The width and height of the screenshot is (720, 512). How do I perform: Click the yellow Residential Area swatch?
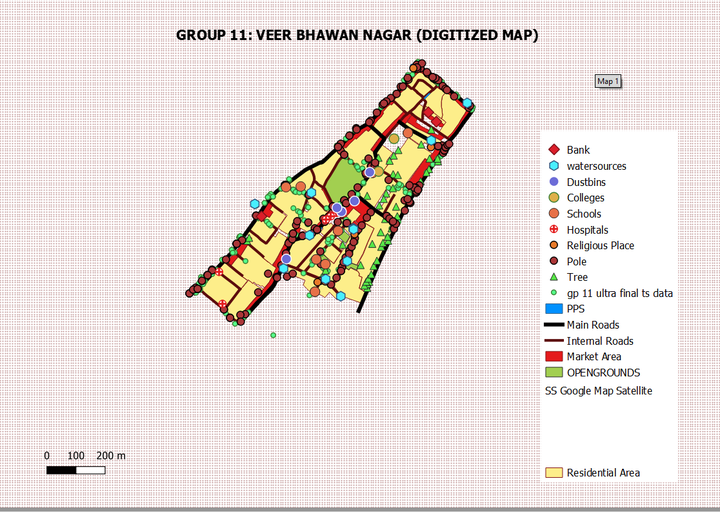point(553,472)
